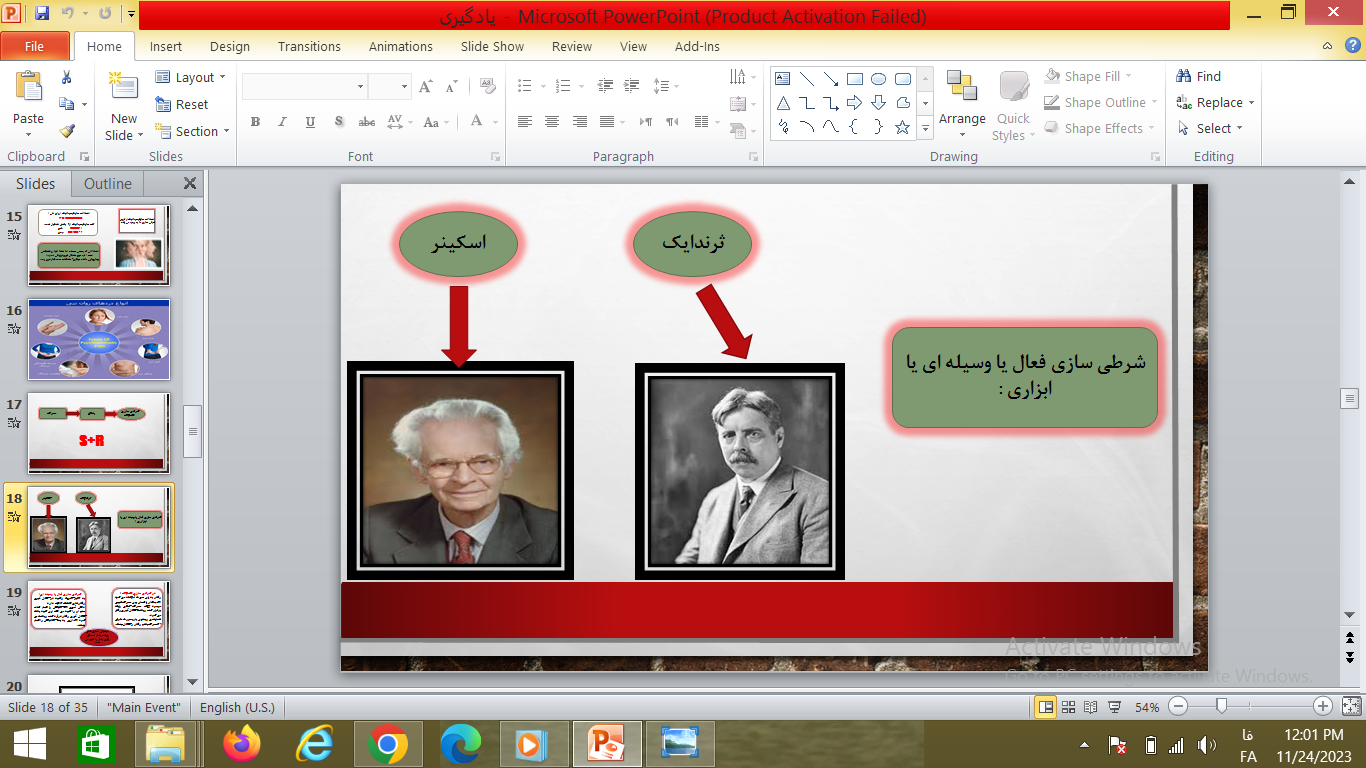Viewport: 1366px width, 768px height.
Task: Toggle Bold formatting
Action: (x=255, y=122)
